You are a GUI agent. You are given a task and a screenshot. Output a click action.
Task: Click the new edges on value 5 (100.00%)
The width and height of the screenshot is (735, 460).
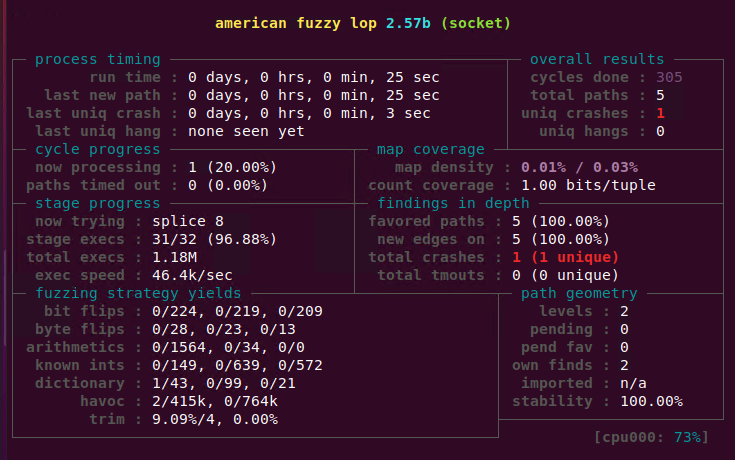561,239
